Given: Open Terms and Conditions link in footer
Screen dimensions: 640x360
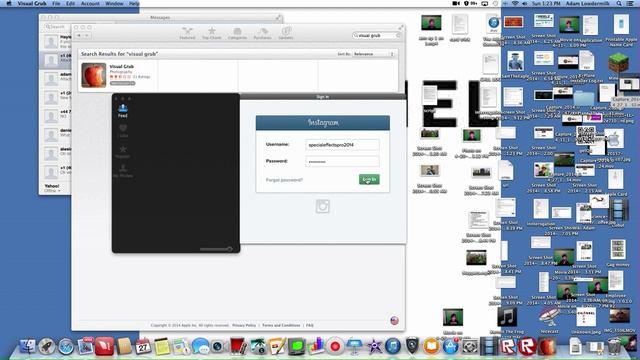Looking at the screenshot, I should (x=281, y=325).
